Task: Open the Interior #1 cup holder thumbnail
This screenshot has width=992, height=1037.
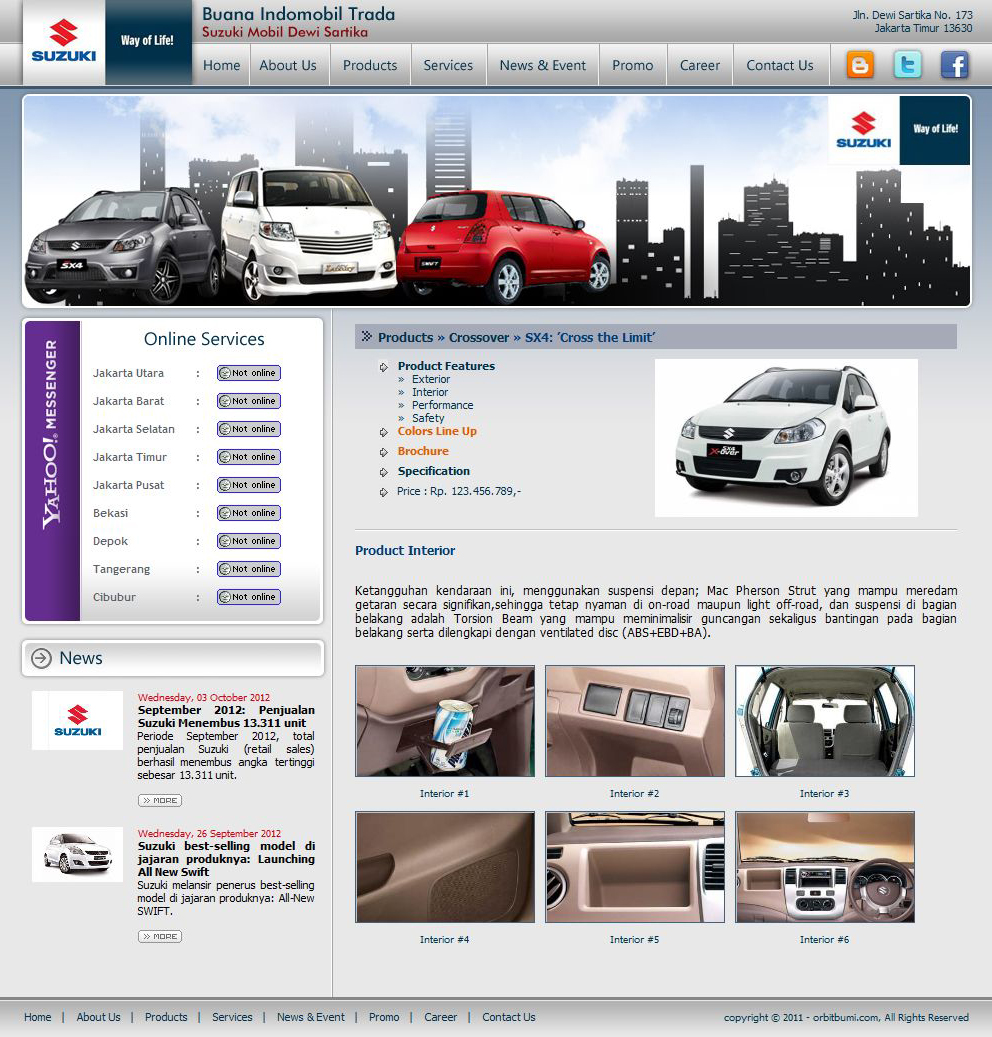Action: (445, 721)
